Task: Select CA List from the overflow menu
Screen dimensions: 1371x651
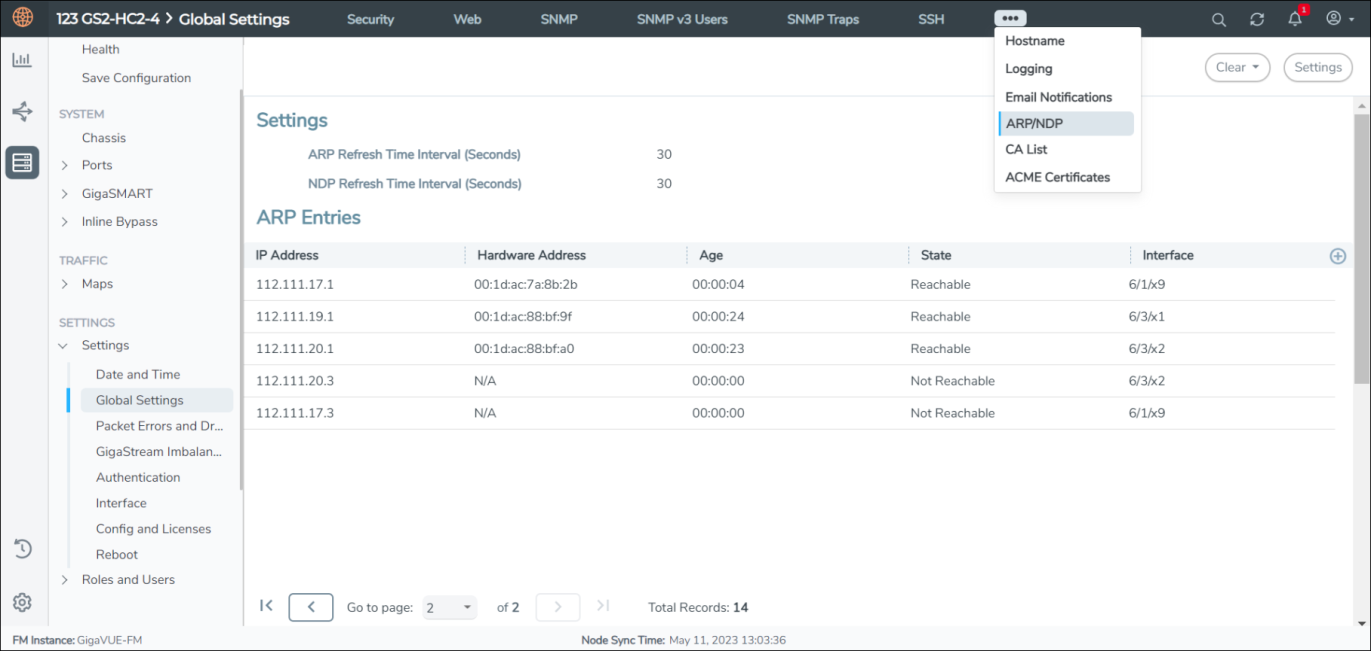Action: (x=1027, y=150)
